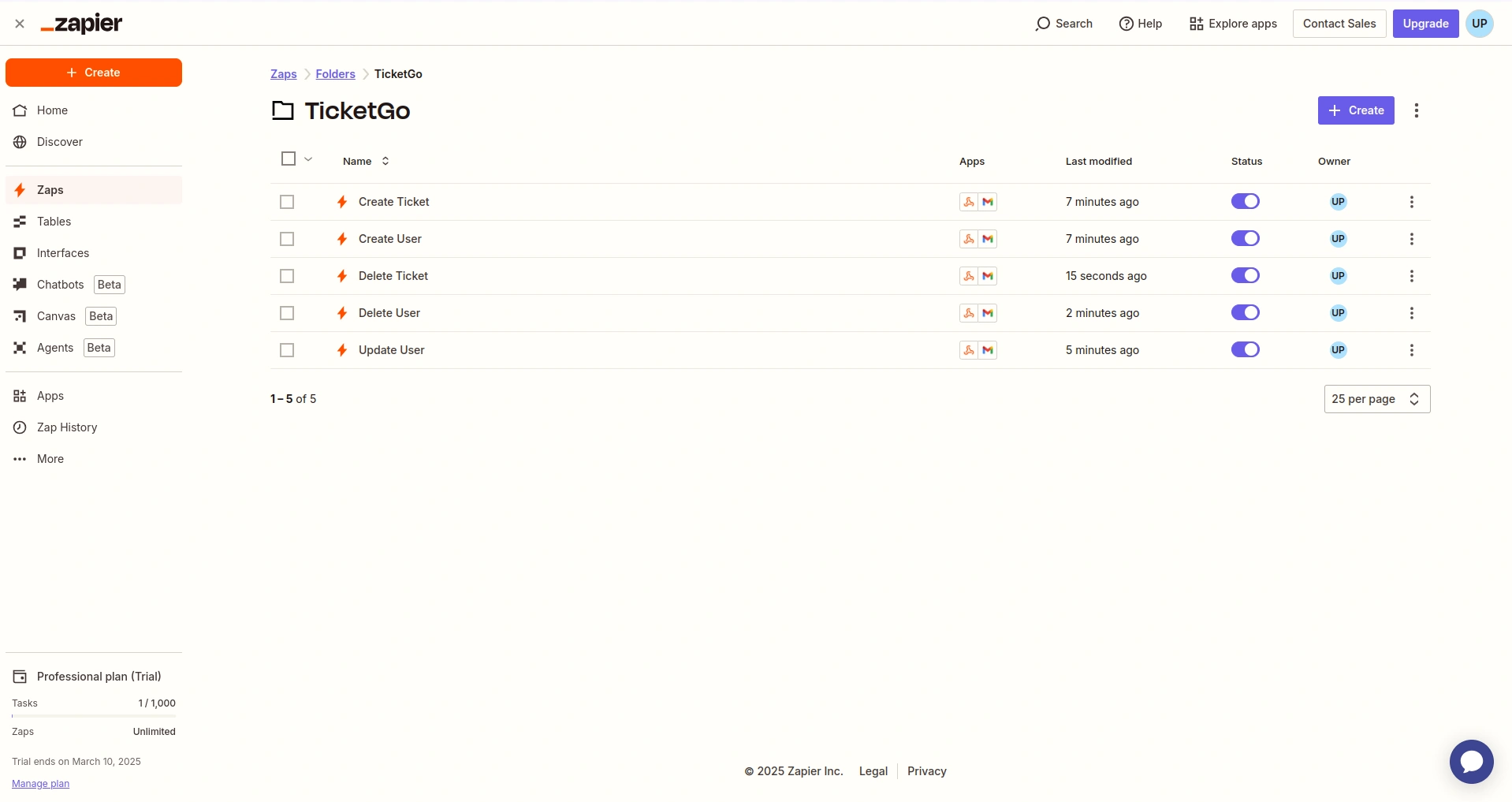Screen dimensions: 1512x802
Task: Open the Interfaces panel
Action: pyautogui.click(x=62, y=252)
